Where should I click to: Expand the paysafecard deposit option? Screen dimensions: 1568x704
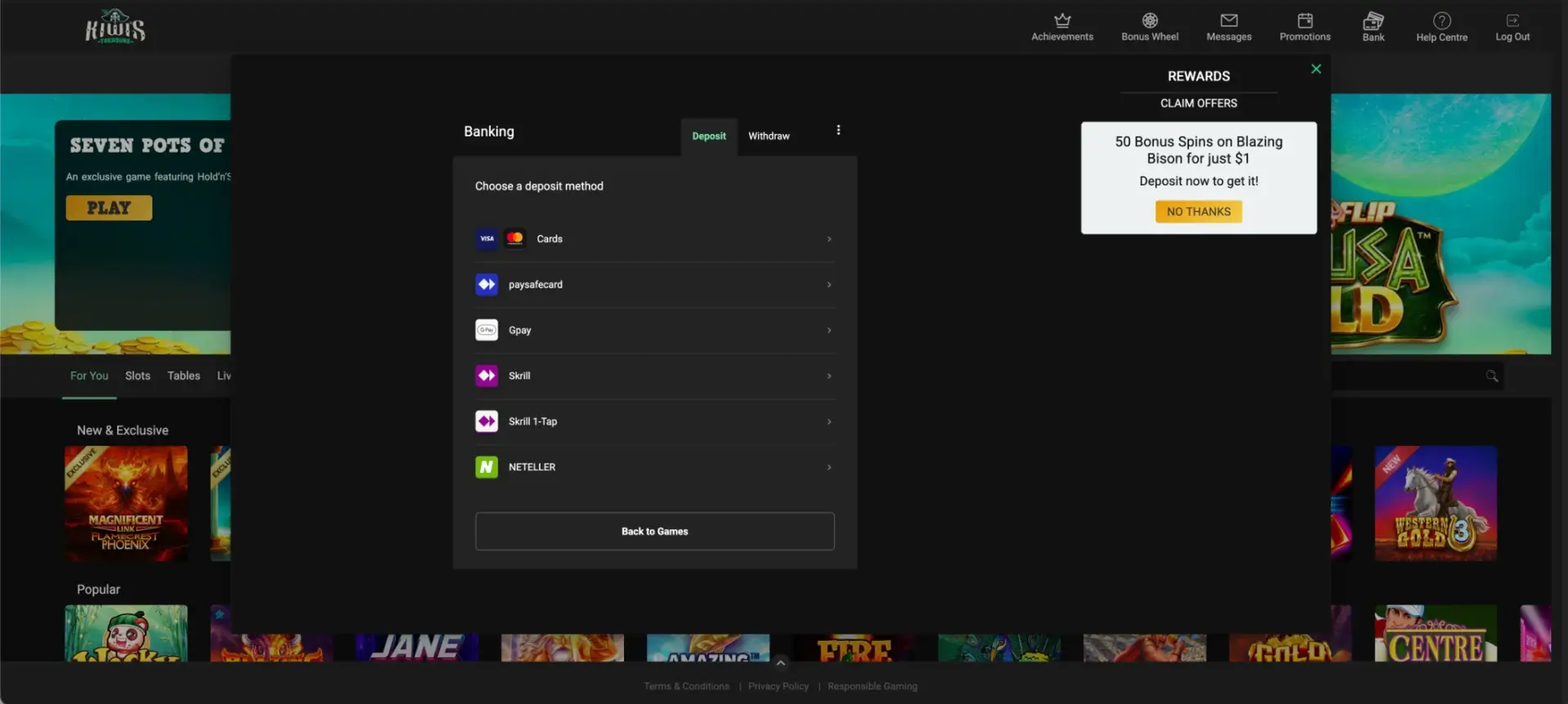pos(655,284)
